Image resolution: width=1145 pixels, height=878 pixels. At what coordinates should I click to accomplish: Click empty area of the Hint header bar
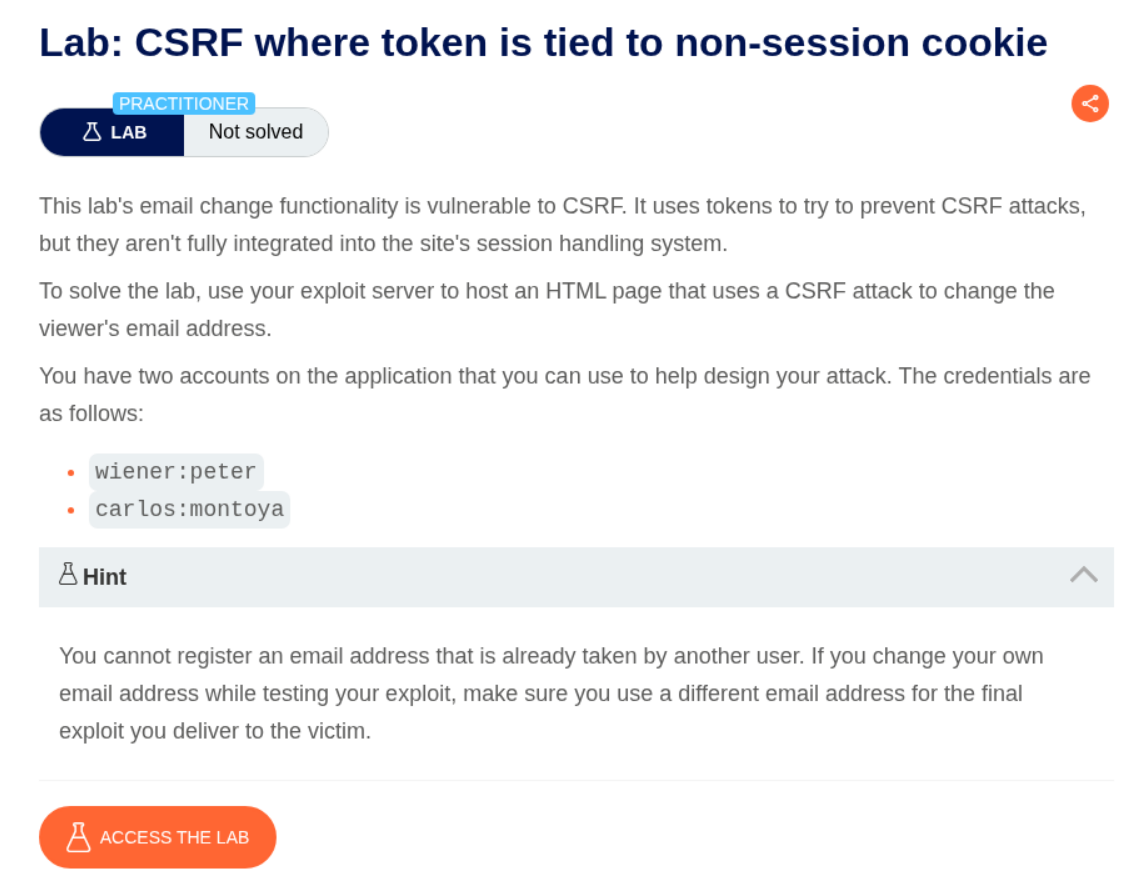click(600, 577)
